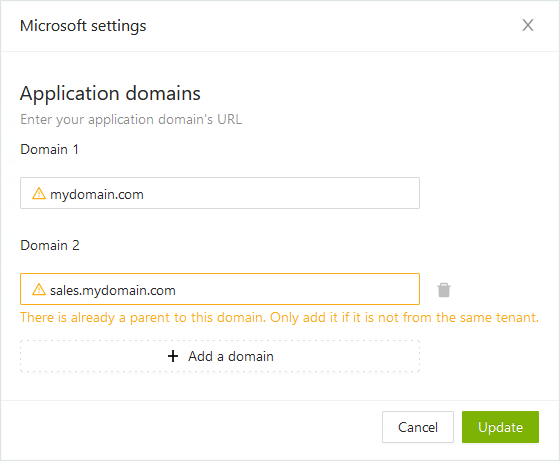
Task: Click the plus icon beside Add a domain
Action: pyautogui.click(x=173, y=356)
